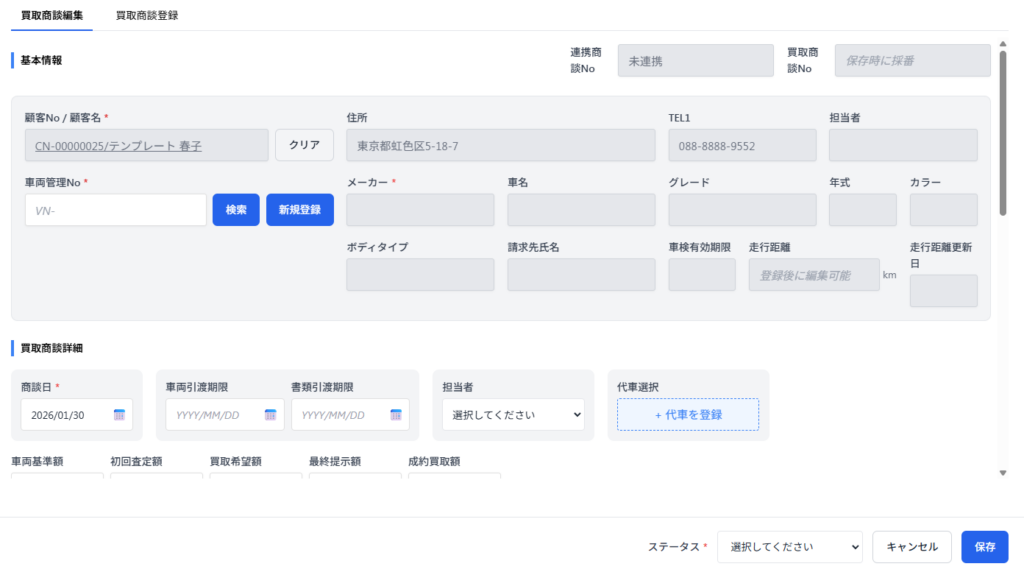
Task: Click the 新規登録 button
Action: pyautogui.click(x=299, y=210)
